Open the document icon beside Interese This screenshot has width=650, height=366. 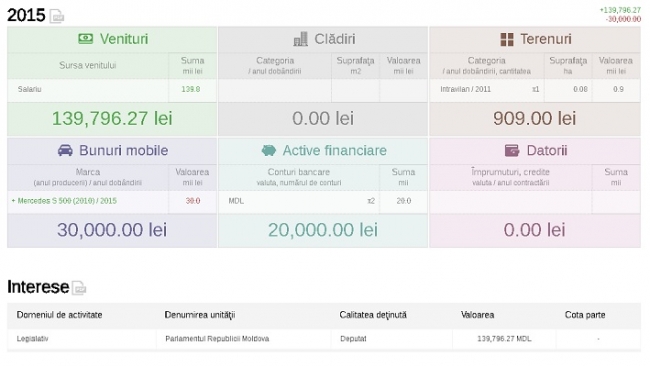(79, 288)
